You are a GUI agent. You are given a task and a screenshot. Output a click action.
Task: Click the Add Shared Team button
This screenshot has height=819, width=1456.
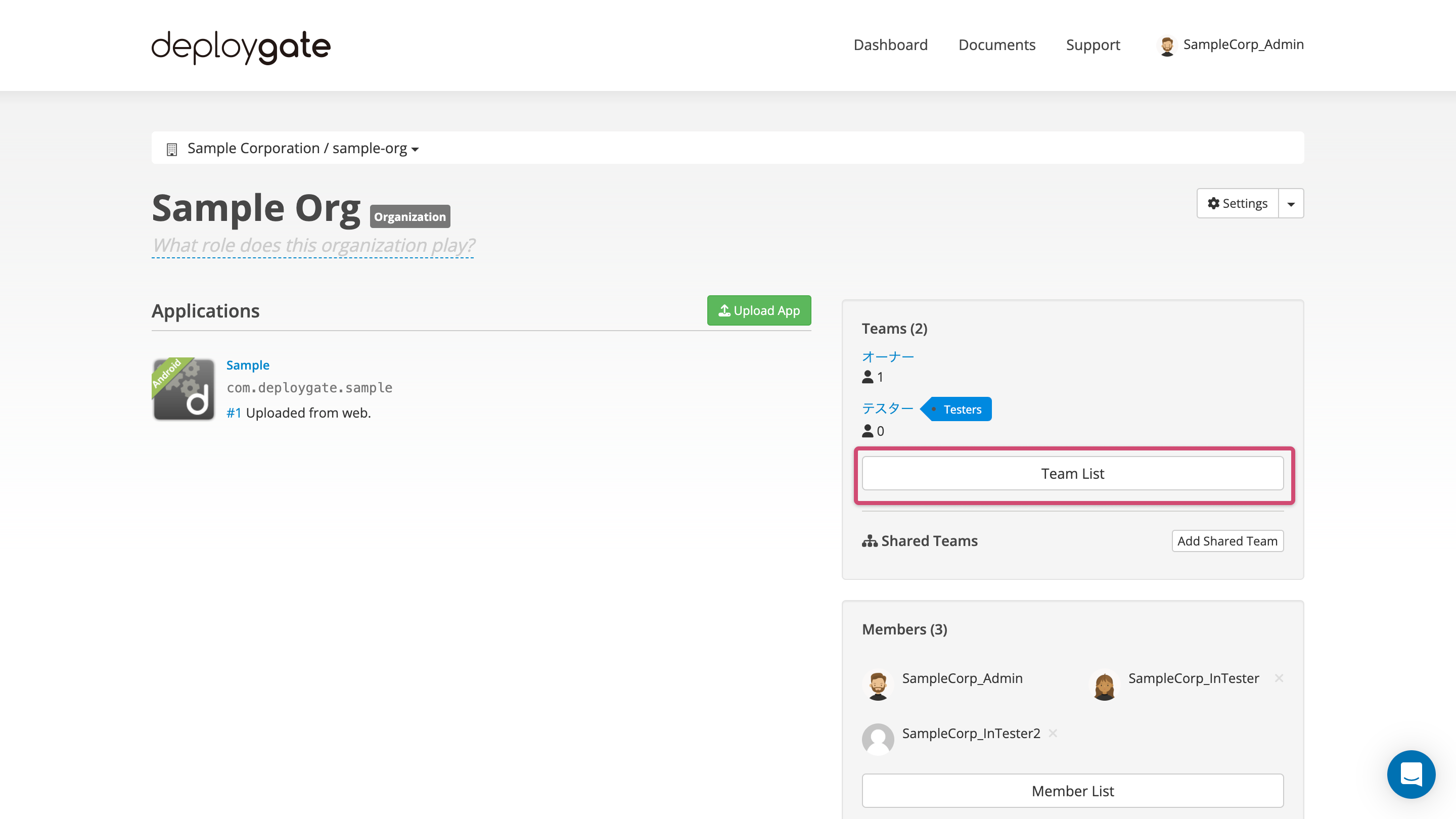1227,541
